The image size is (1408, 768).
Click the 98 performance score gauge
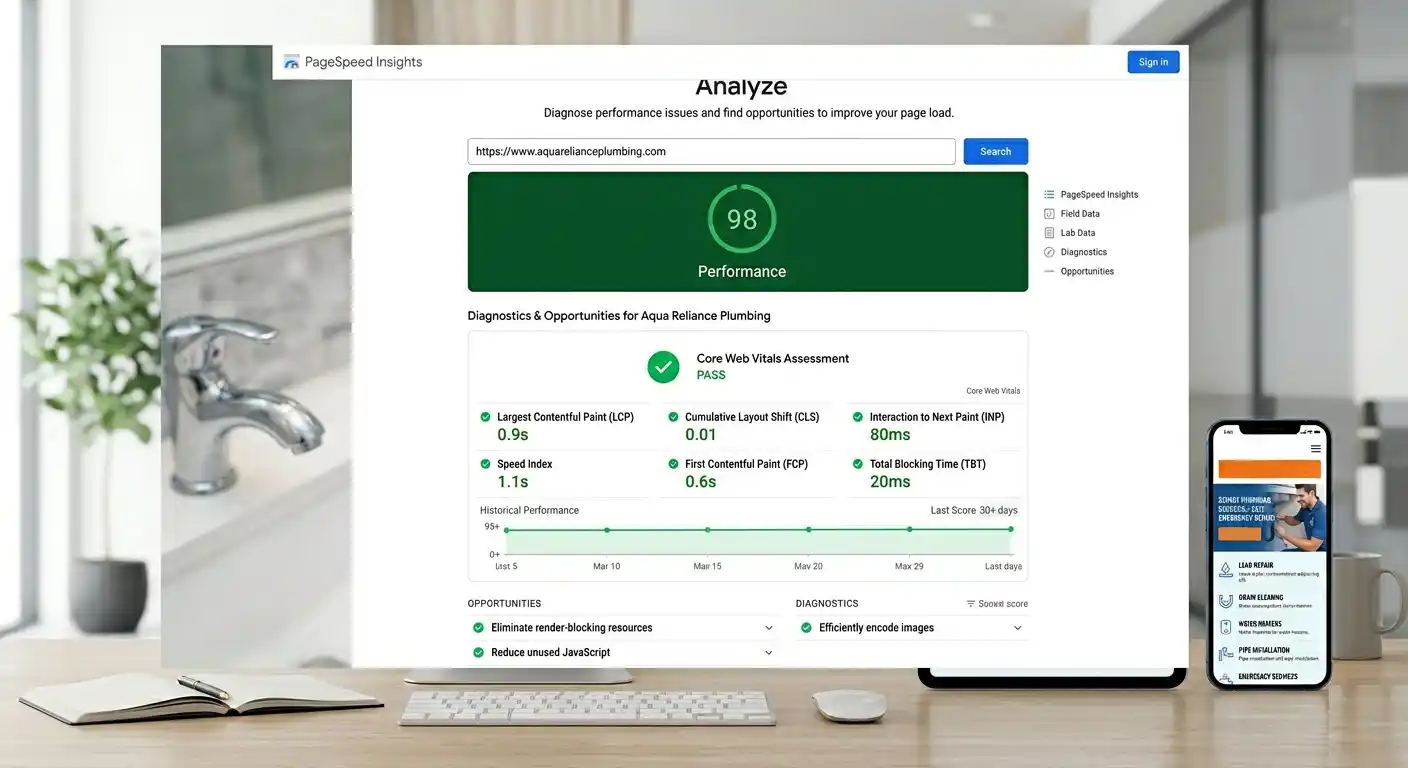coord(742,219)
